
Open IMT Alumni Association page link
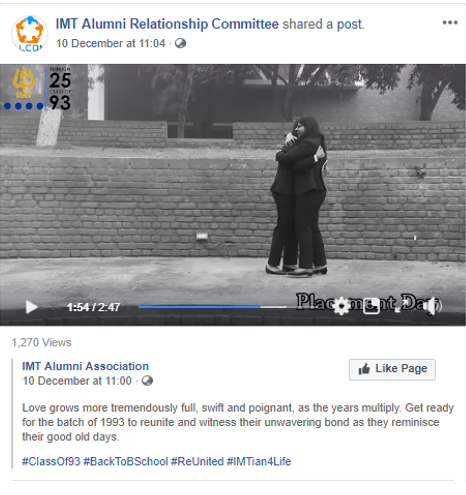coord(85,366)
